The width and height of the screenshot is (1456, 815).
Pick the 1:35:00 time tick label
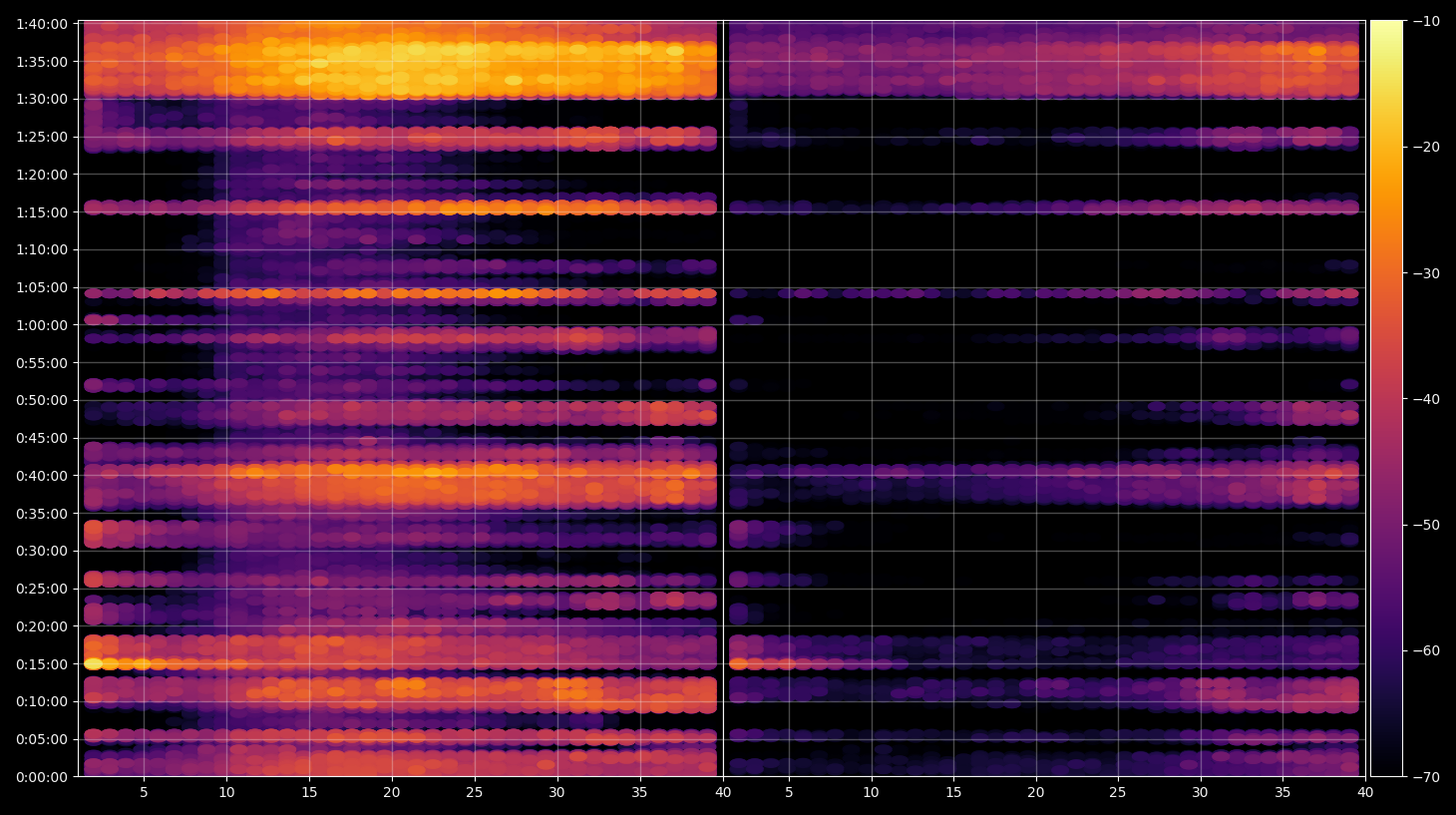[x=42, y=62]
